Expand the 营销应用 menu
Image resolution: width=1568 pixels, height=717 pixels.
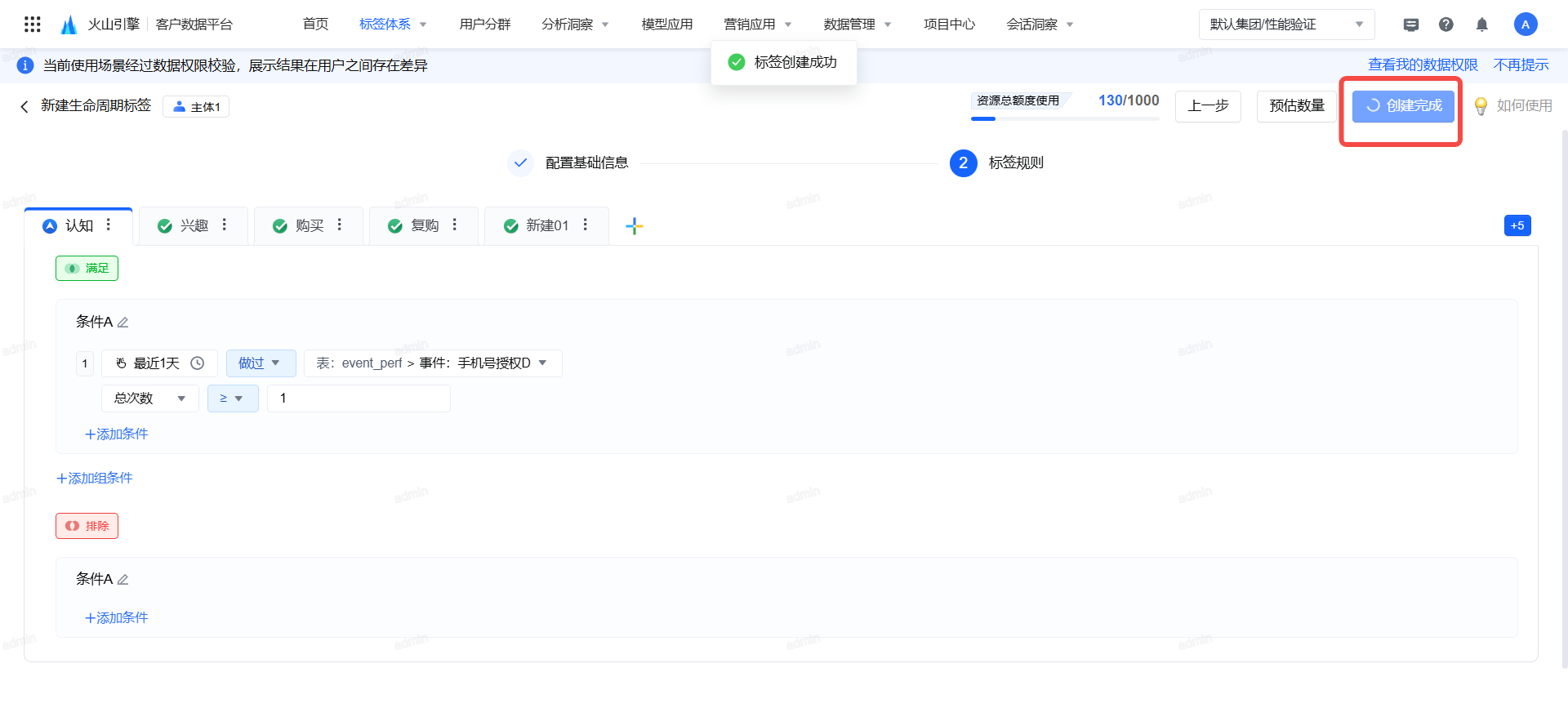coord(757,24)
